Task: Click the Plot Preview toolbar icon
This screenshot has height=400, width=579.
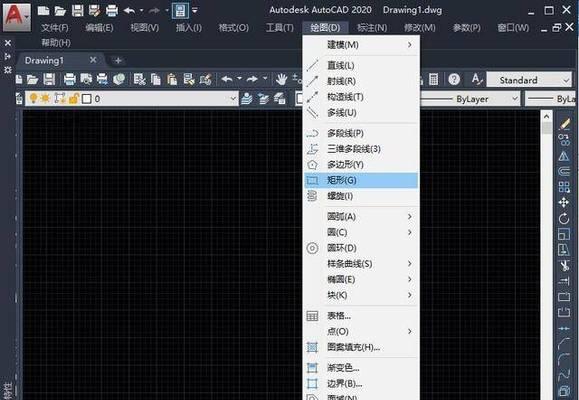Action: [x=86, y=79]
